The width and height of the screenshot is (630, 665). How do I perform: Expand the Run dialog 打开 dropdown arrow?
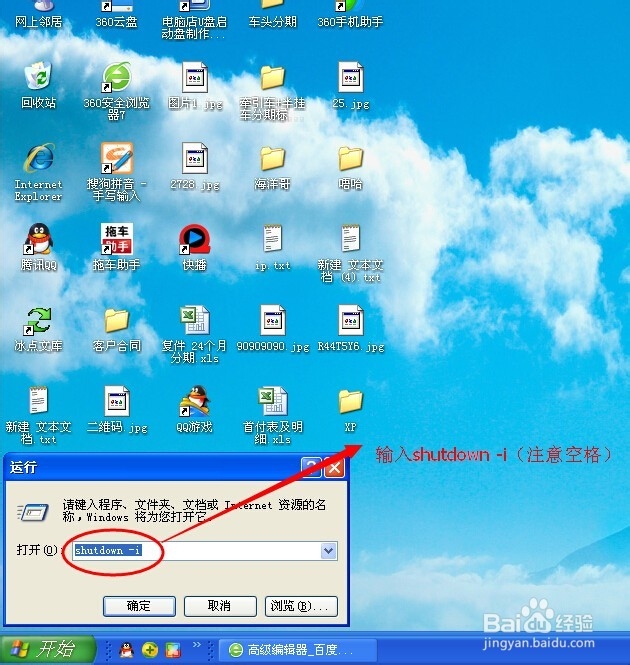pyautogui.click(x=329, y=551)
